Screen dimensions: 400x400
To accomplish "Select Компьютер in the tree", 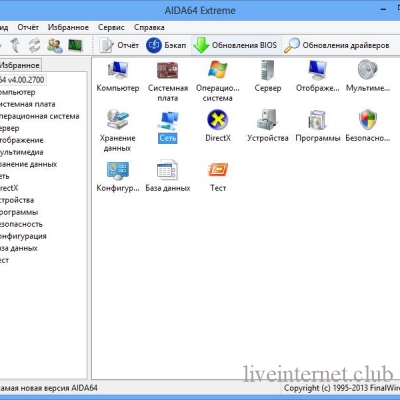I will 17,92.
